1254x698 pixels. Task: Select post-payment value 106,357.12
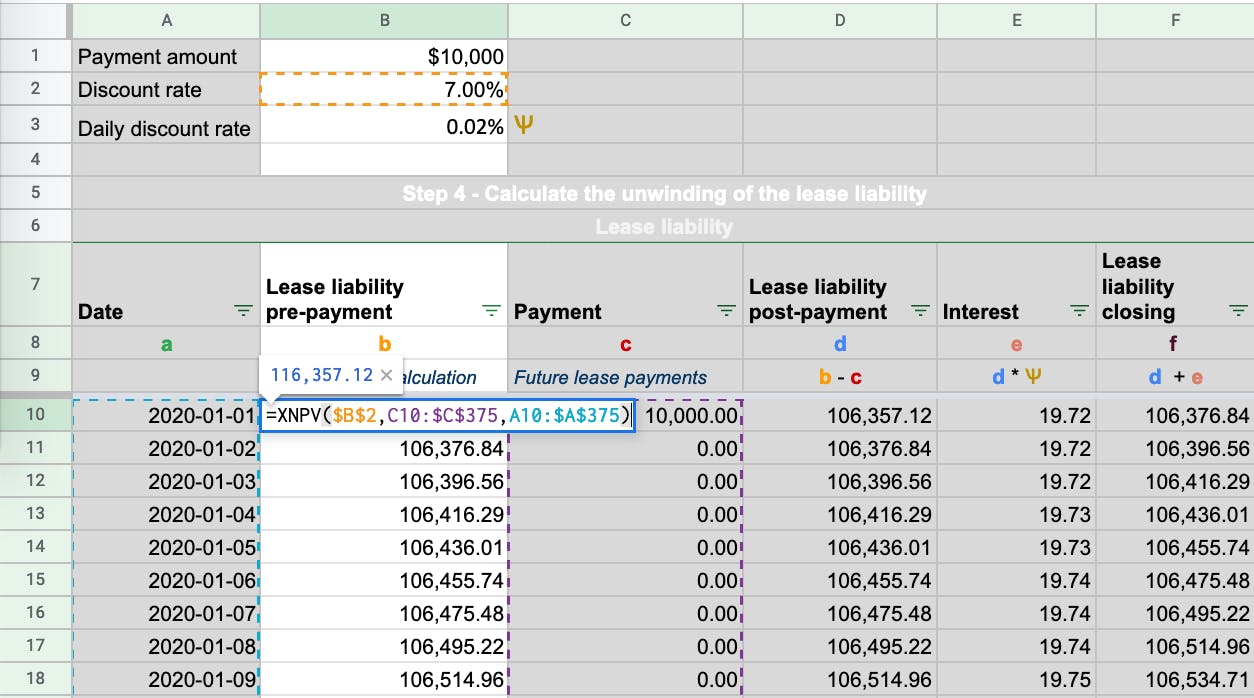[x=839, y=415]
